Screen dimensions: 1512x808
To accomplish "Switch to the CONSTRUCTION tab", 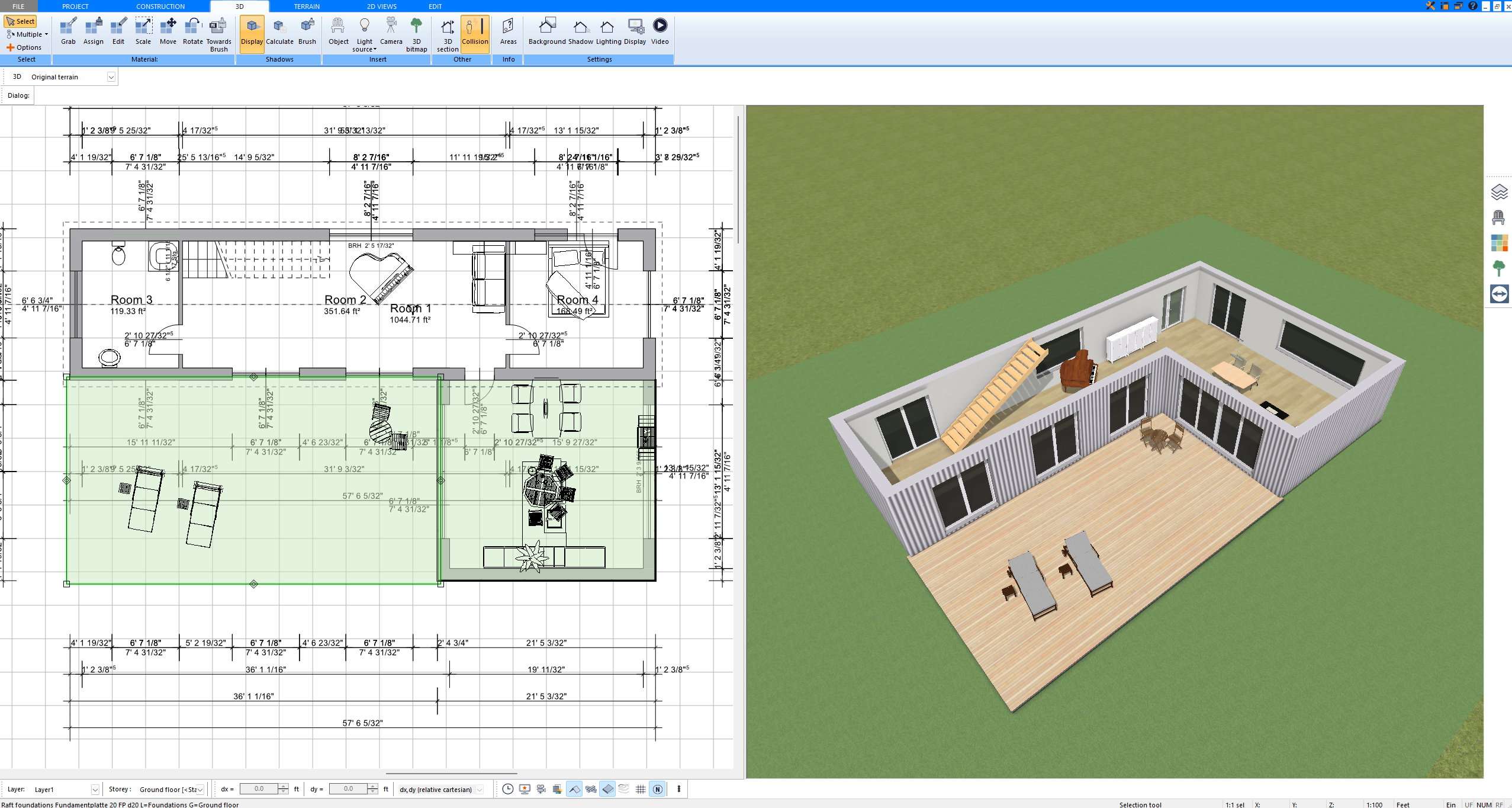I will [x=160, y=6].
